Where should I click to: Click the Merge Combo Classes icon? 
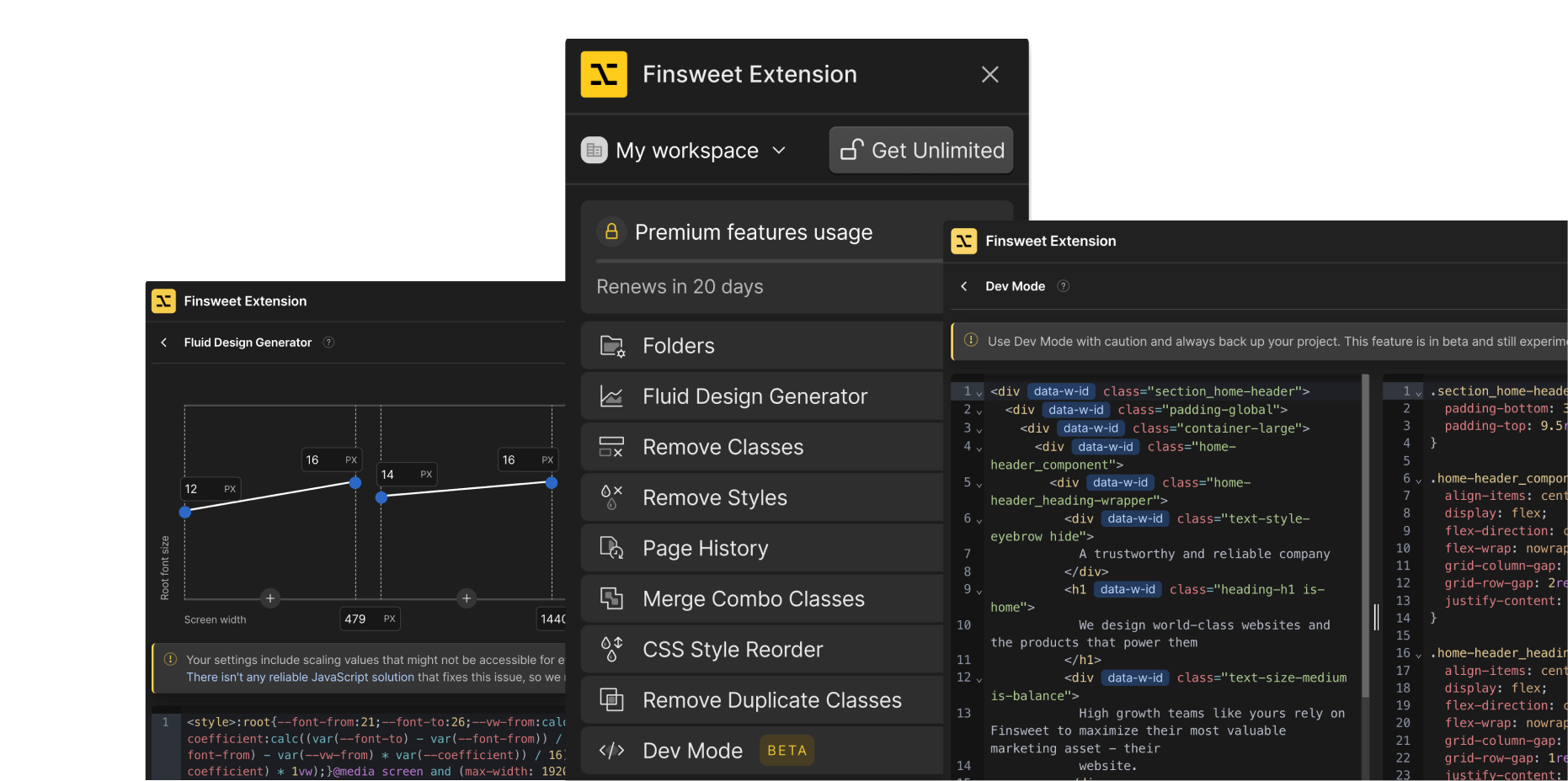pyautogui.click(x=611, y=598)
